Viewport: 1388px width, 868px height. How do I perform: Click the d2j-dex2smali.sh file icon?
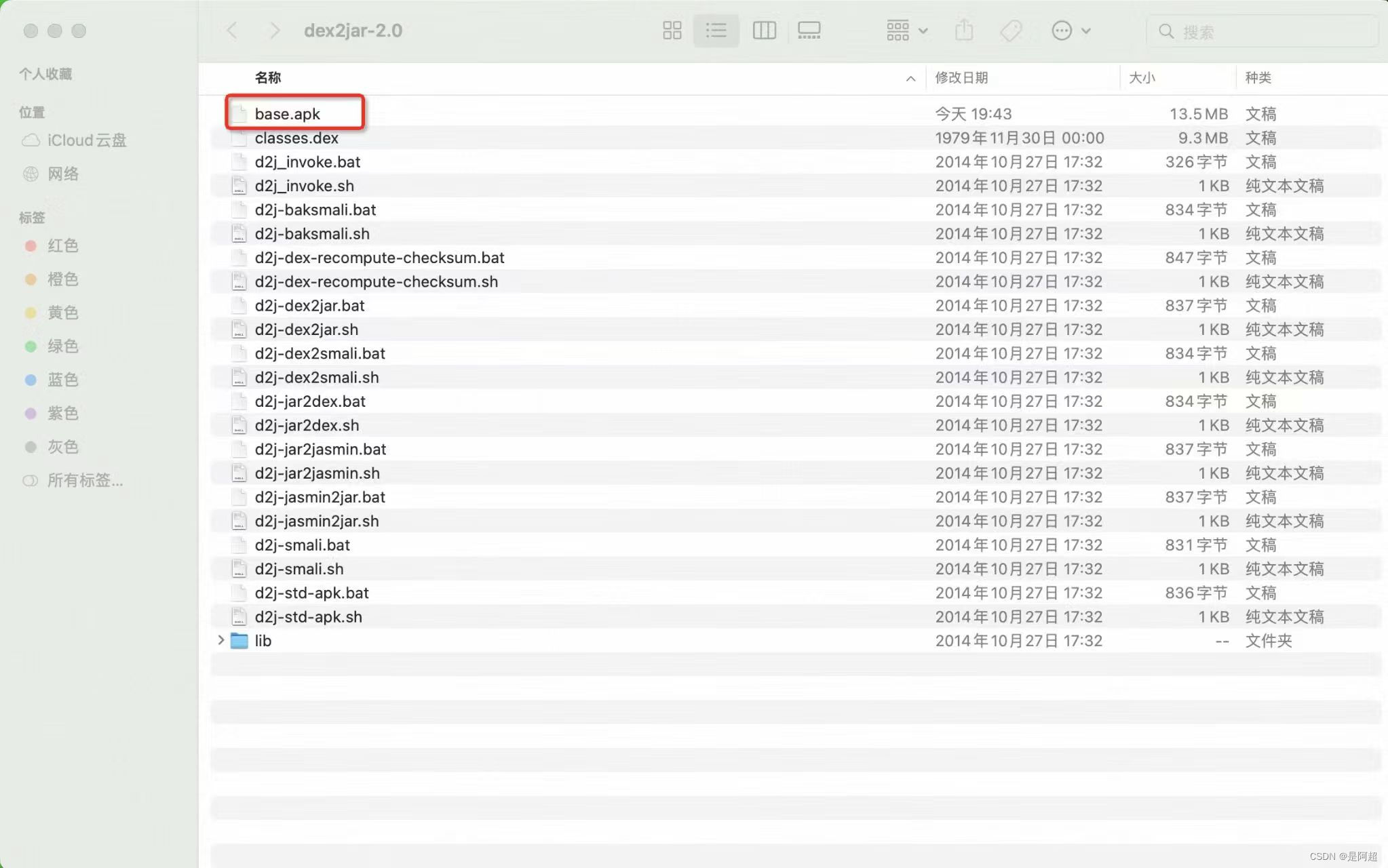click(x=239, y=377)
